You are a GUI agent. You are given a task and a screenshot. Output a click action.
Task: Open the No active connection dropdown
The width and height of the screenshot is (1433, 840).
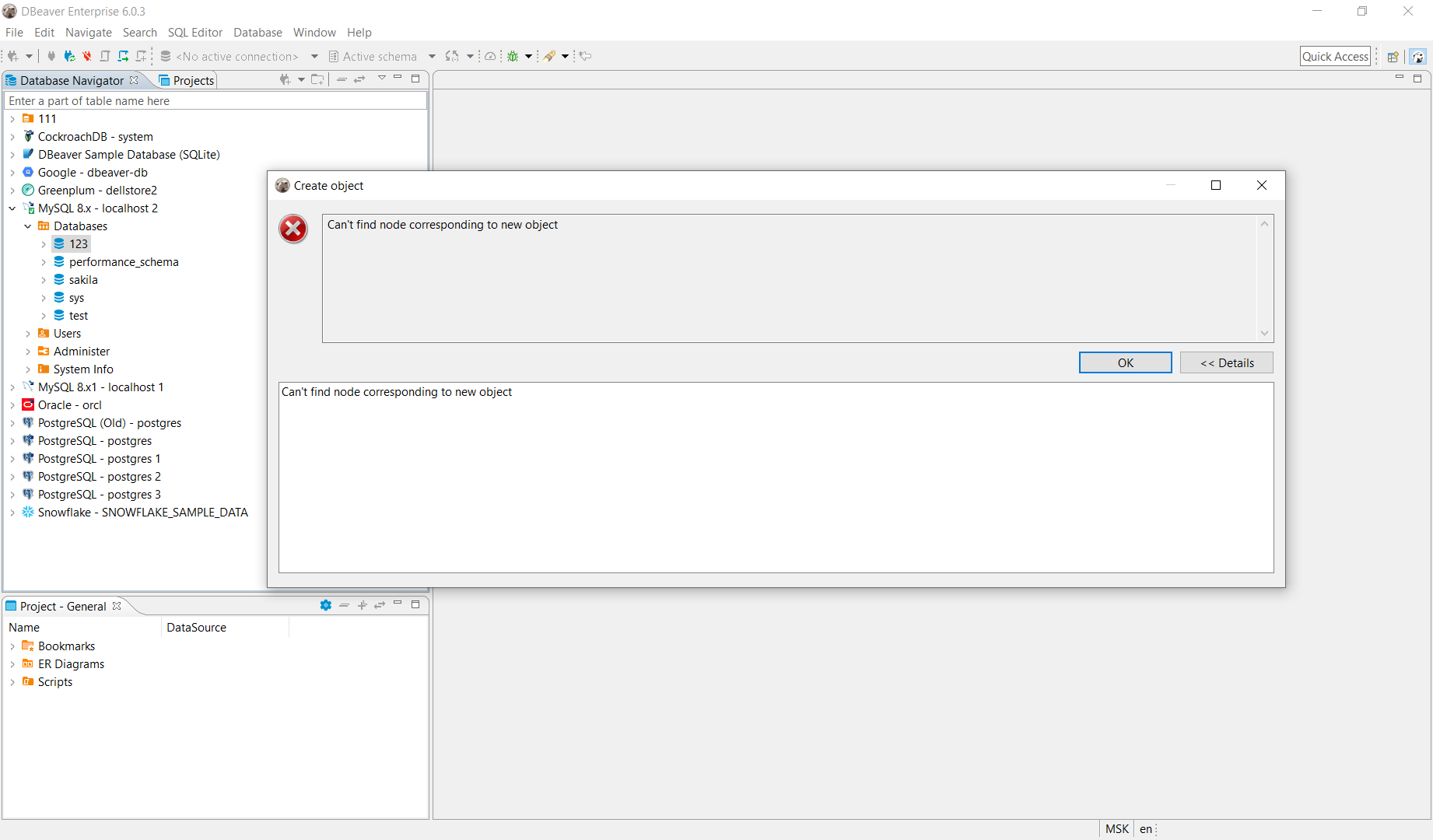[314, 56]
